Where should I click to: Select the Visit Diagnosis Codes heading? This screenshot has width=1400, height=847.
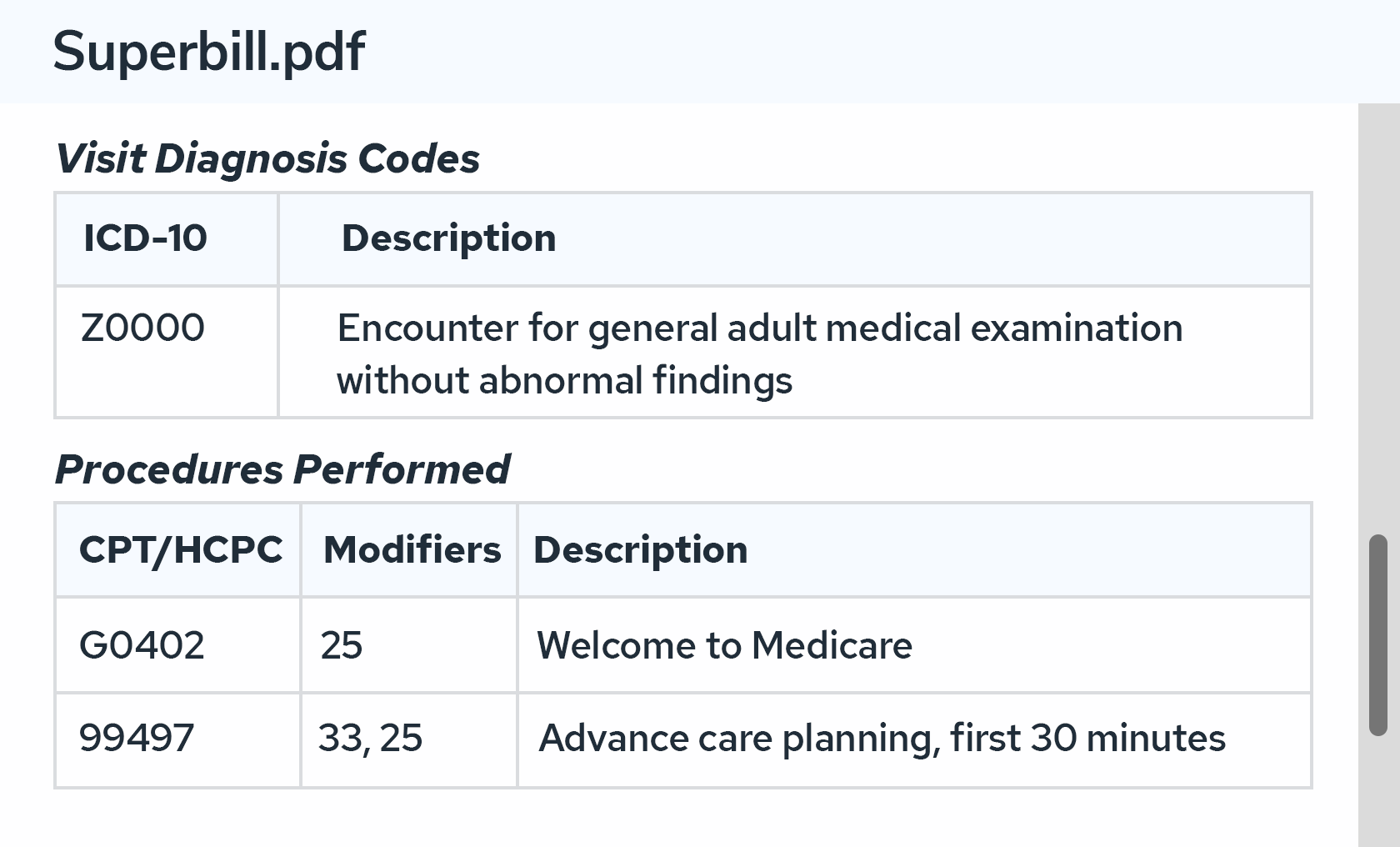click(267, 158)
